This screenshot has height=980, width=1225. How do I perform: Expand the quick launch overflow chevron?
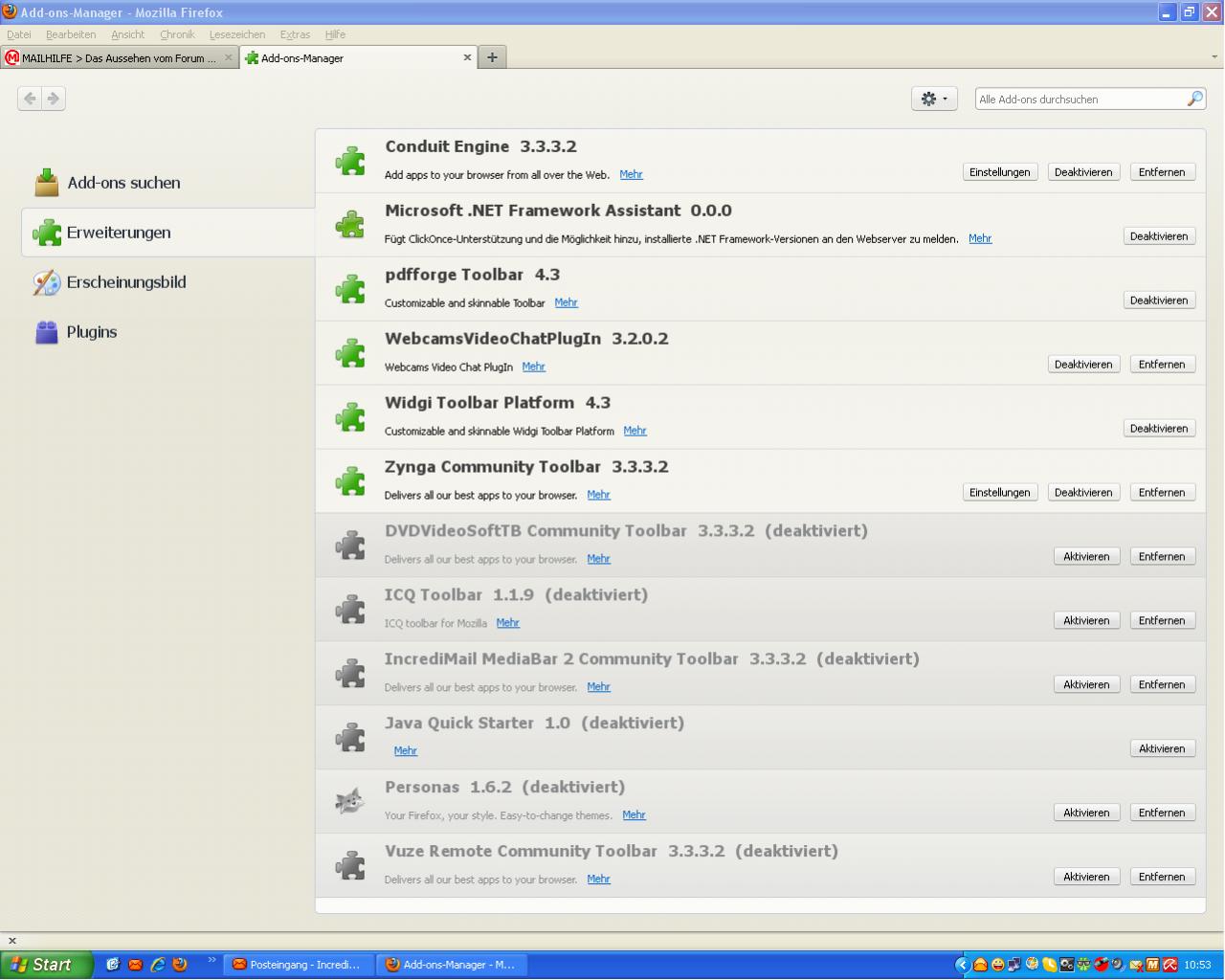click(212, 960)
